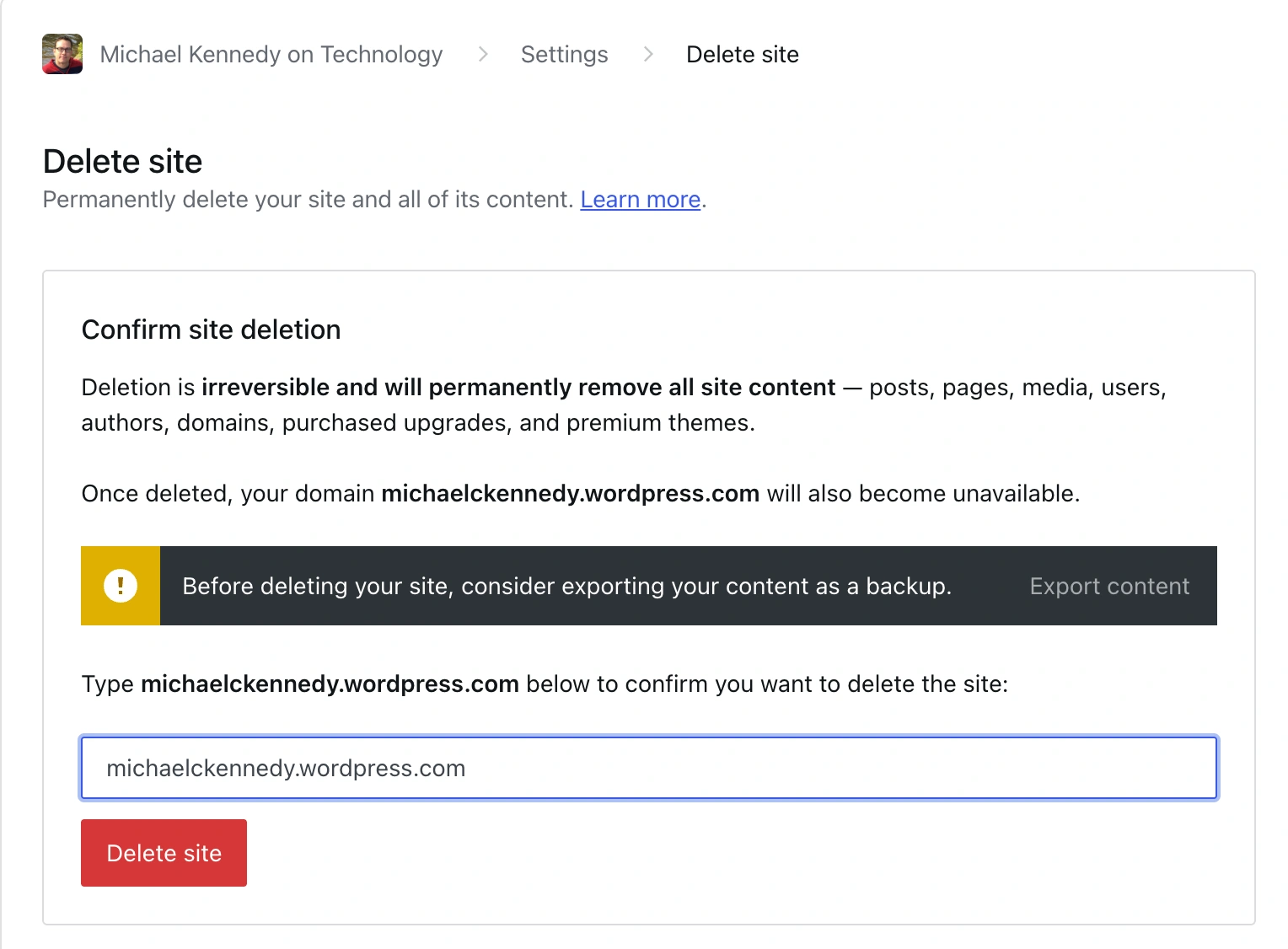Image resolution: width=1288 pixels, height=949 pixels.
Task: Click 'will also become unavailable' text
Action: pos(922,494)
